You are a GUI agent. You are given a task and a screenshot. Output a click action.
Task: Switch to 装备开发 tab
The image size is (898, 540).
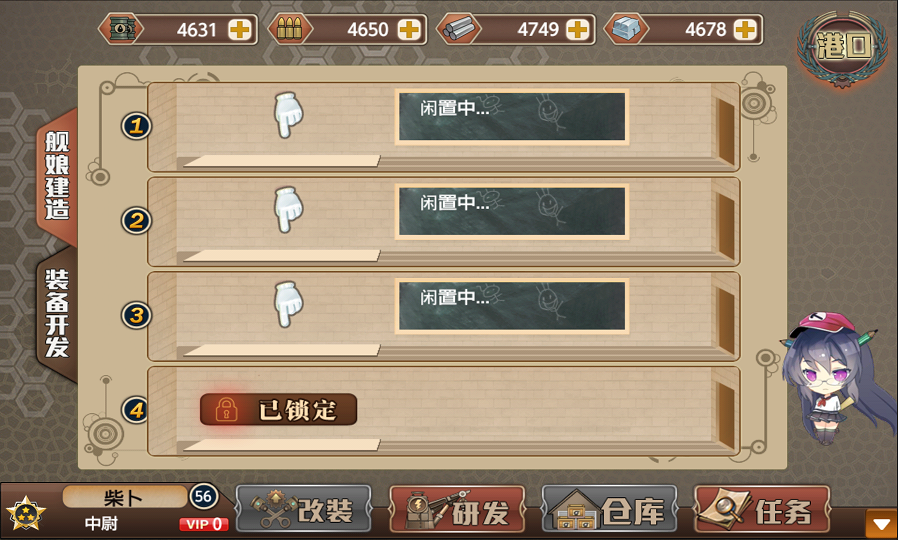tap(57, 314)
